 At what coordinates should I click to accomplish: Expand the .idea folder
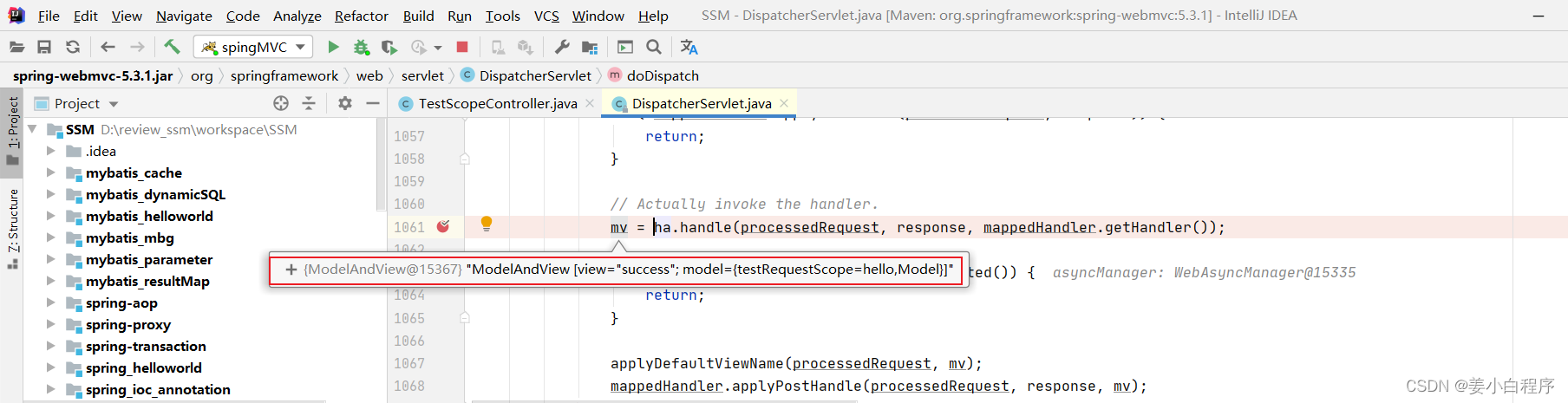click(x=50, y=151)
